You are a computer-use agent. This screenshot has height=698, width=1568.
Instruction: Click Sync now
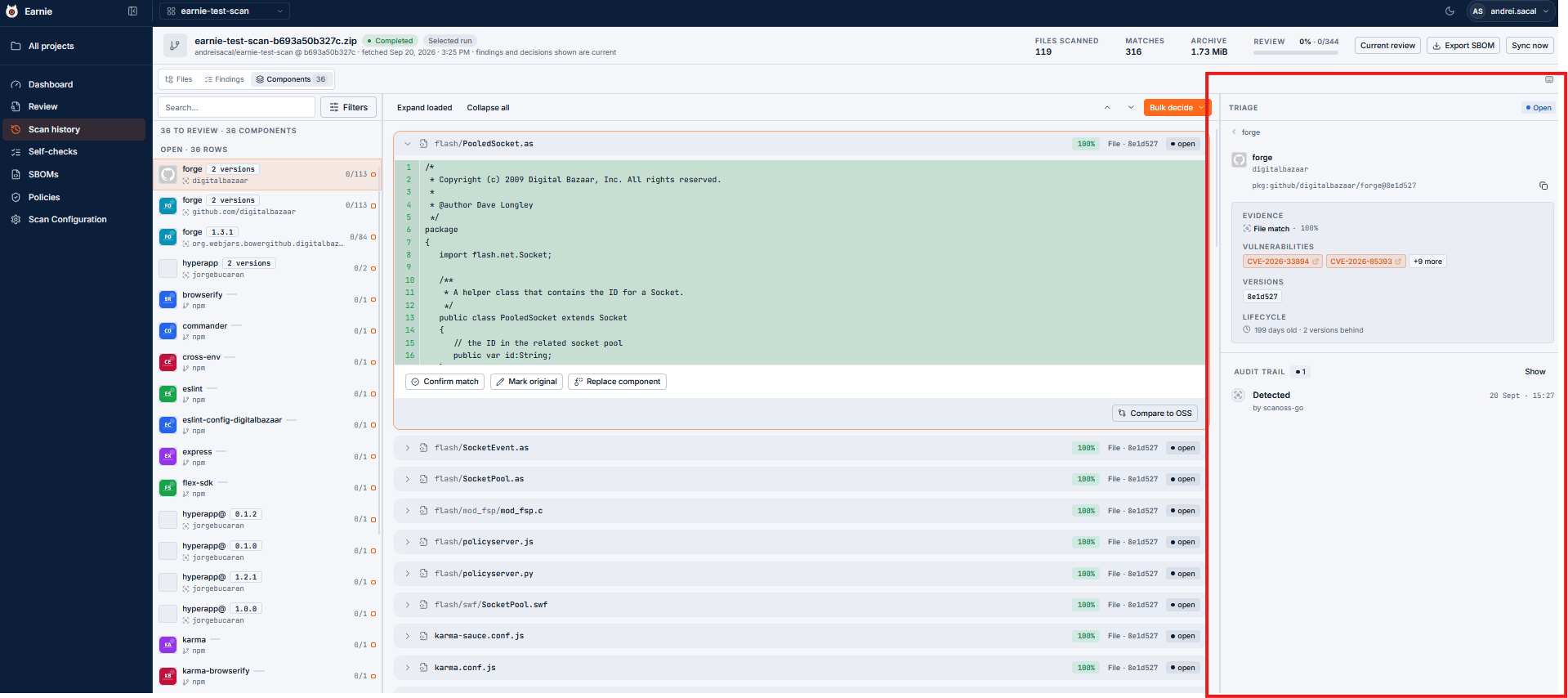[1530, 46]
